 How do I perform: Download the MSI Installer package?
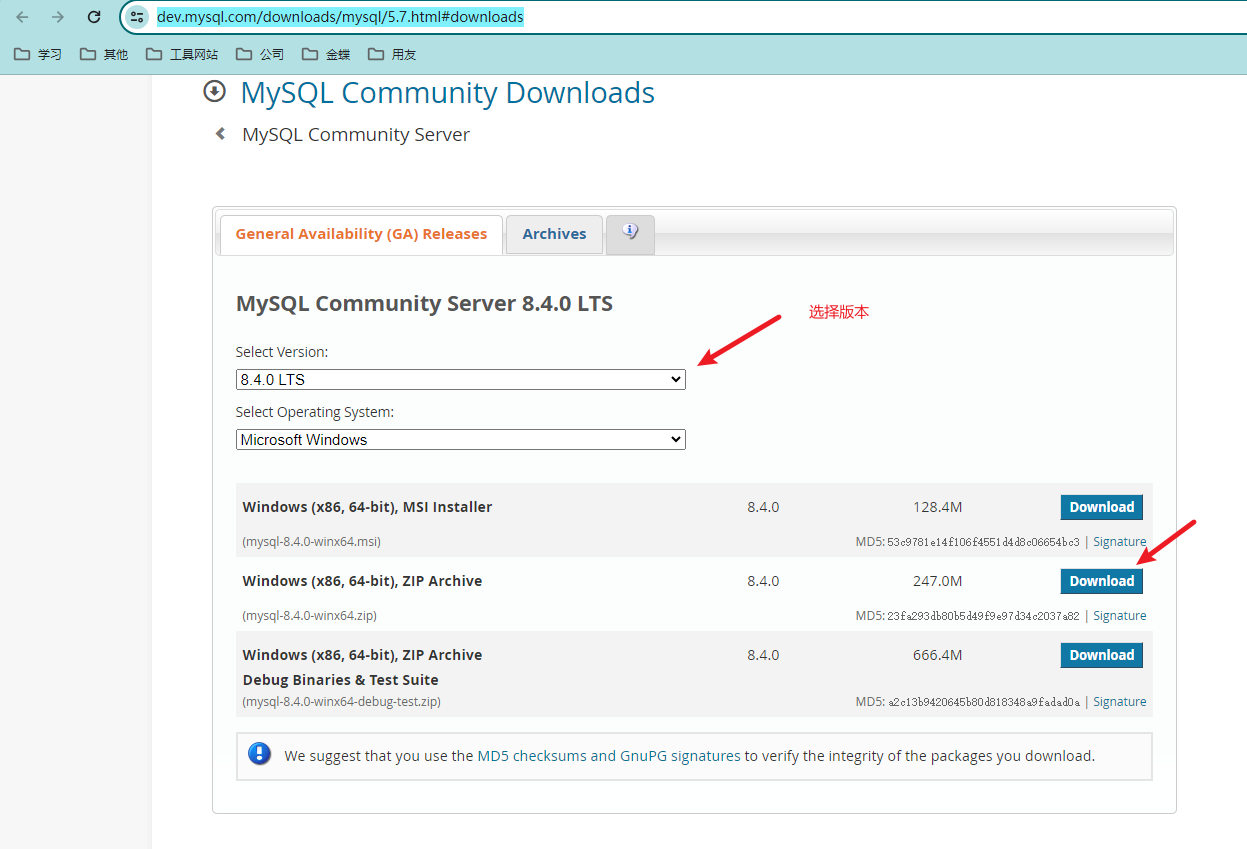(1102, 507)
